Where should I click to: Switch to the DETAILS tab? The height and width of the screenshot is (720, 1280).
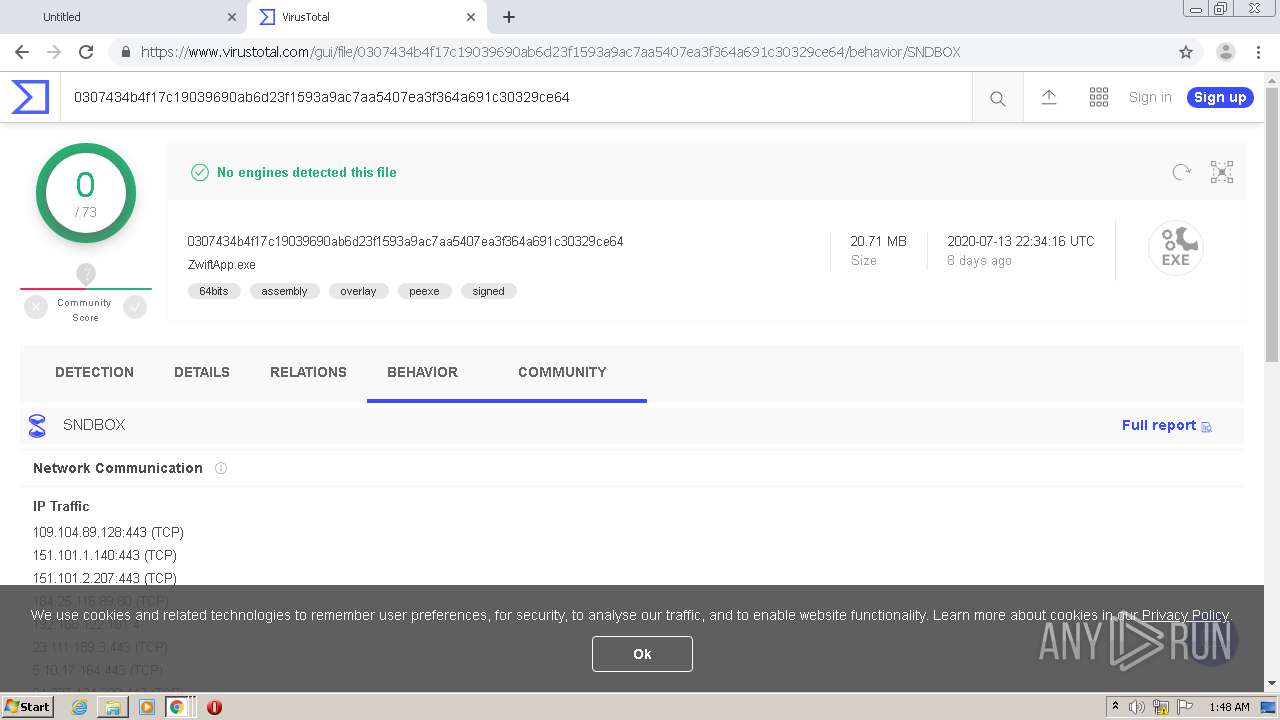tap(202, 372)
